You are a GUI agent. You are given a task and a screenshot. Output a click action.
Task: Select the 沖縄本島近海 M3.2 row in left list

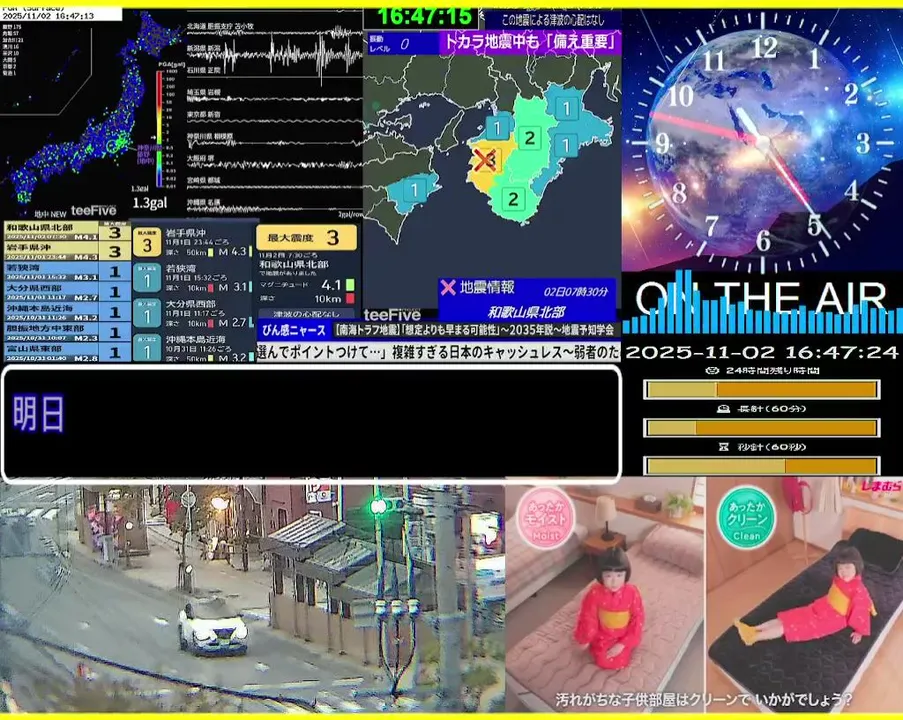67,312
